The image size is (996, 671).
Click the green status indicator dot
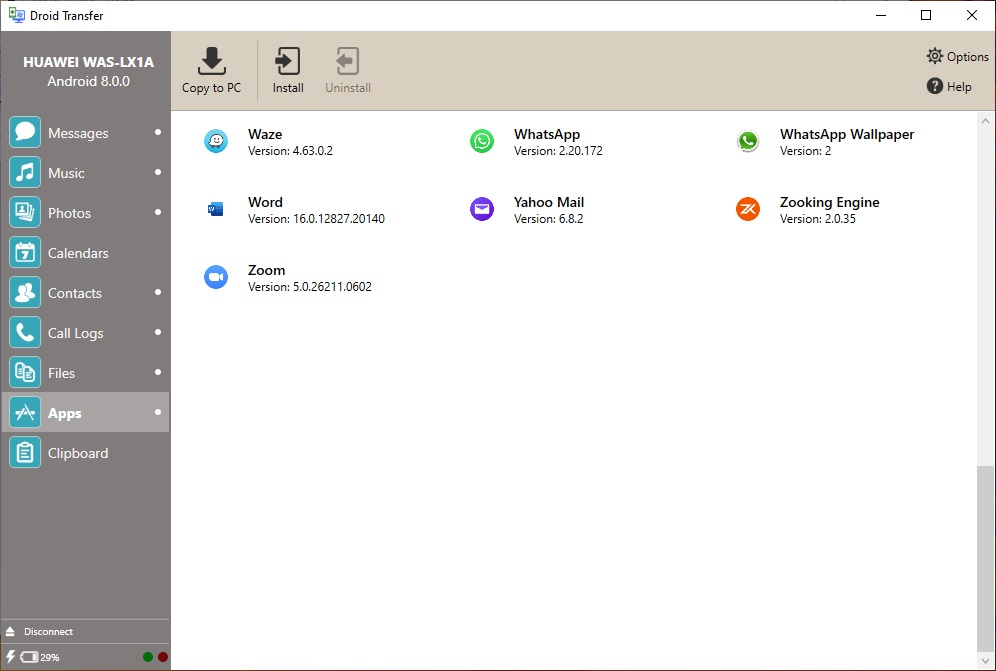[148, 657]
